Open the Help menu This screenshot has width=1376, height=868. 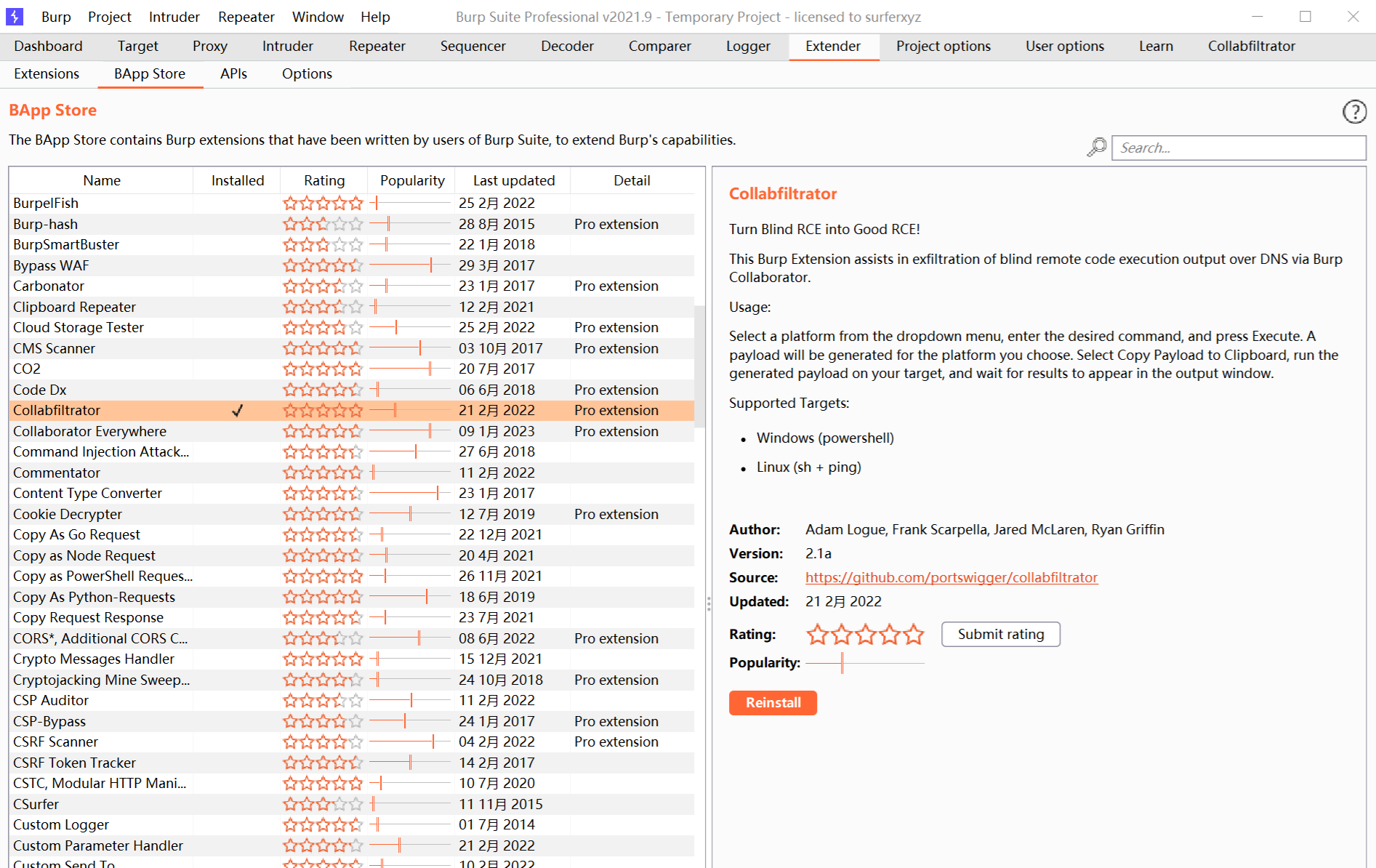375,17
